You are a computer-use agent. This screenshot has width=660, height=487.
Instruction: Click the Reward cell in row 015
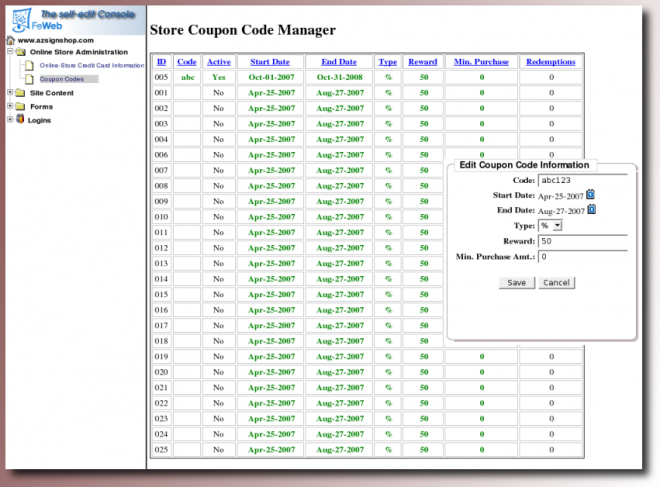(423, 295)
